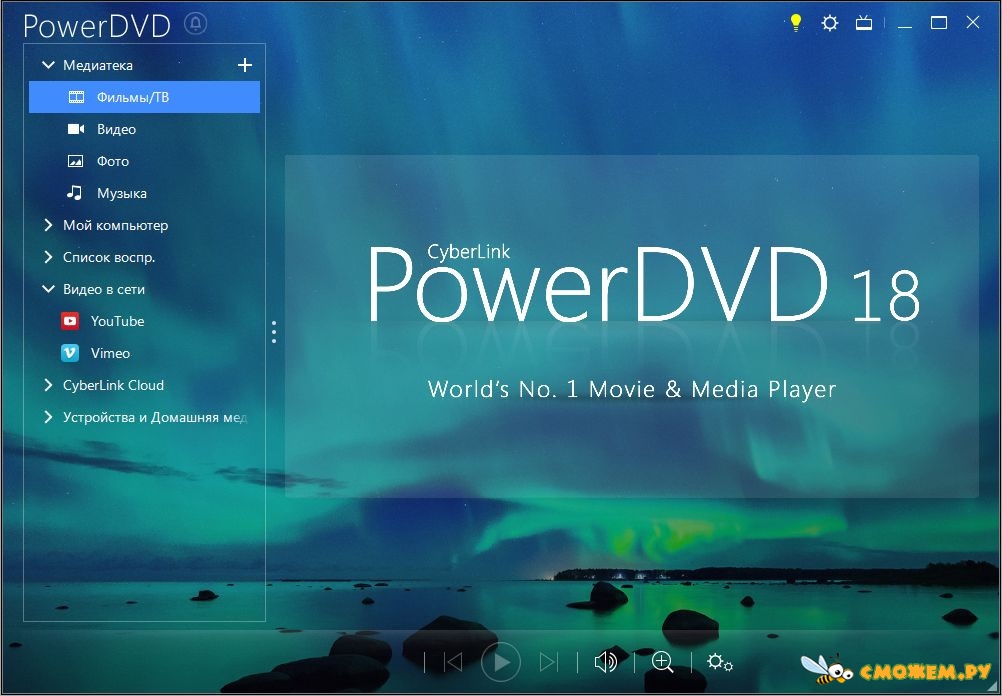Screen dimensions: 1002x696
Task: Click the Видео в сети label
Action: coord(104,289)
